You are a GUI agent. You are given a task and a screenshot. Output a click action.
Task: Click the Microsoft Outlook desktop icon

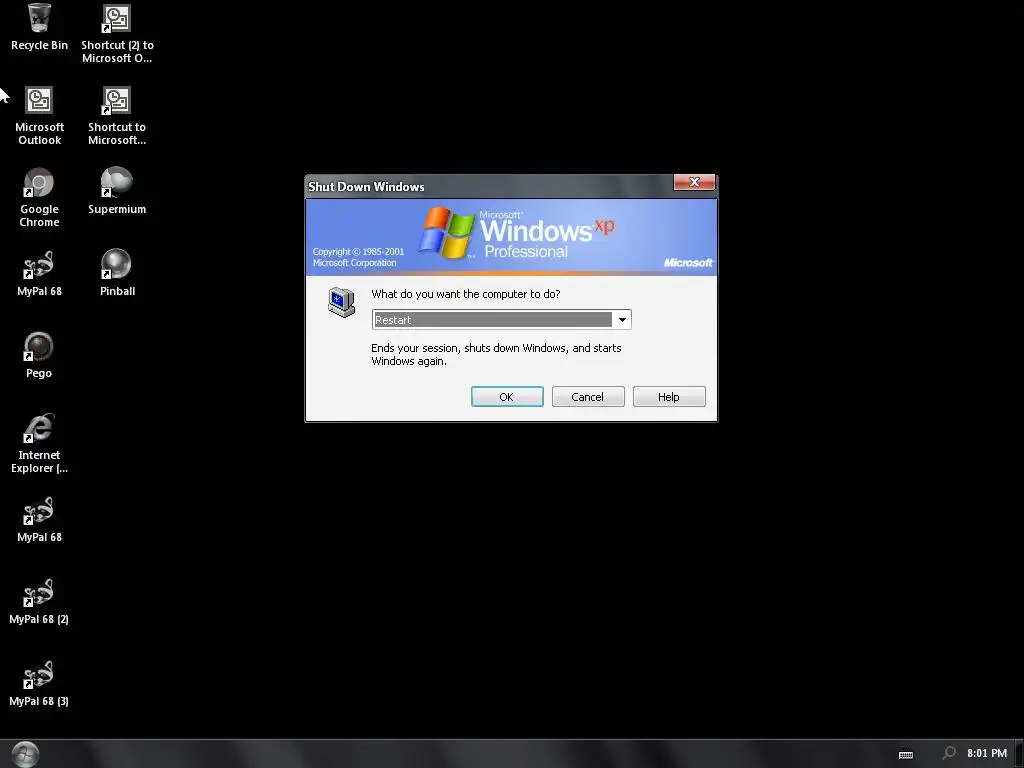tap(39, 116)
